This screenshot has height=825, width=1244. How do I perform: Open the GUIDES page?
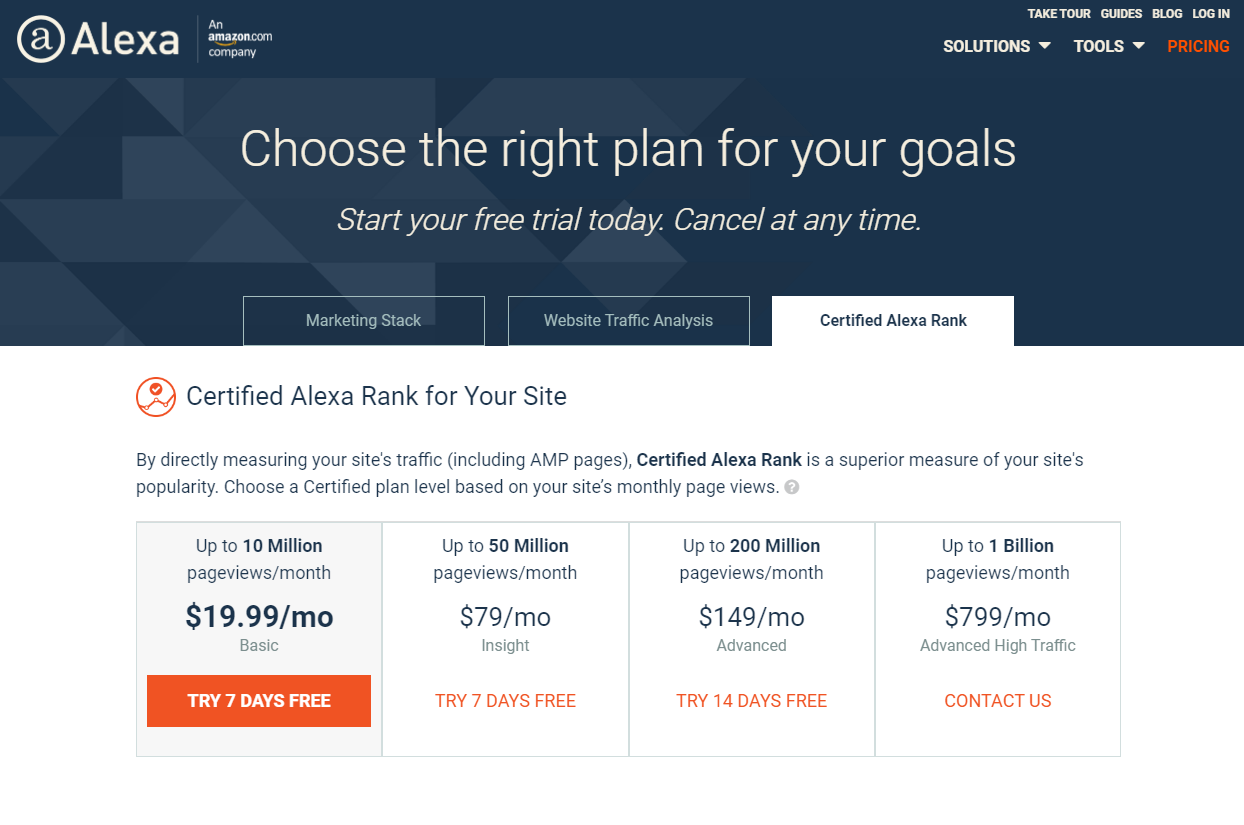pyautogui.click(x=1121, y=13)
